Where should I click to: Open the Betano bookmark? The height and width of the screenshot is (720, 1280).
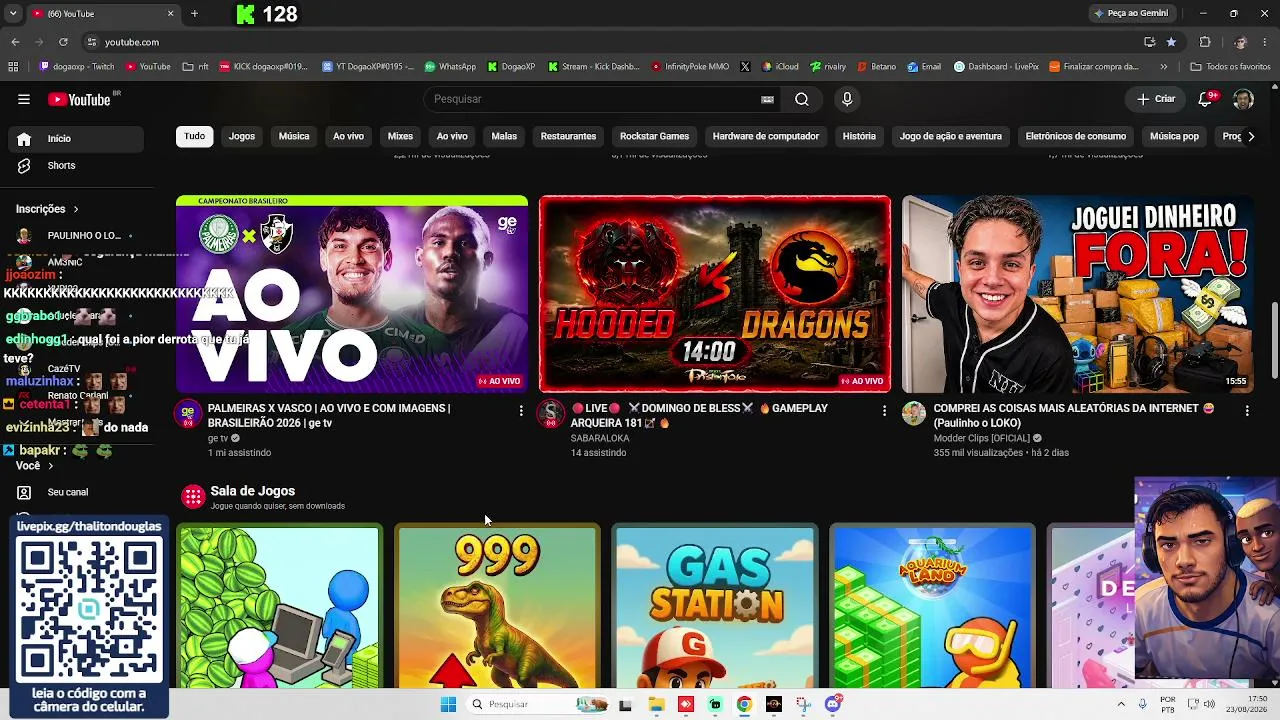point(876,67)
